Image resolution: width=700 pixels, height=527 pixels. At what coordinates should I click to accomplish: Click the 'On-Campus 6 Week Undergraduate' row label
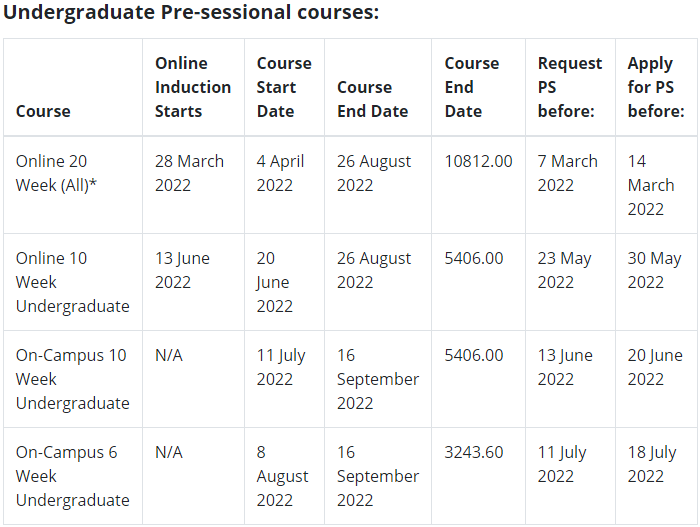[x=72, y=476]
